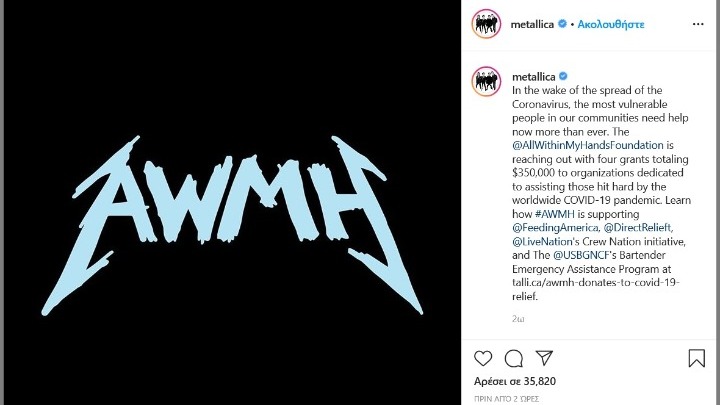Viewport: 720px width, 405px height.
Task: Click the verified badge beside caption username
Action: (563, 76)
